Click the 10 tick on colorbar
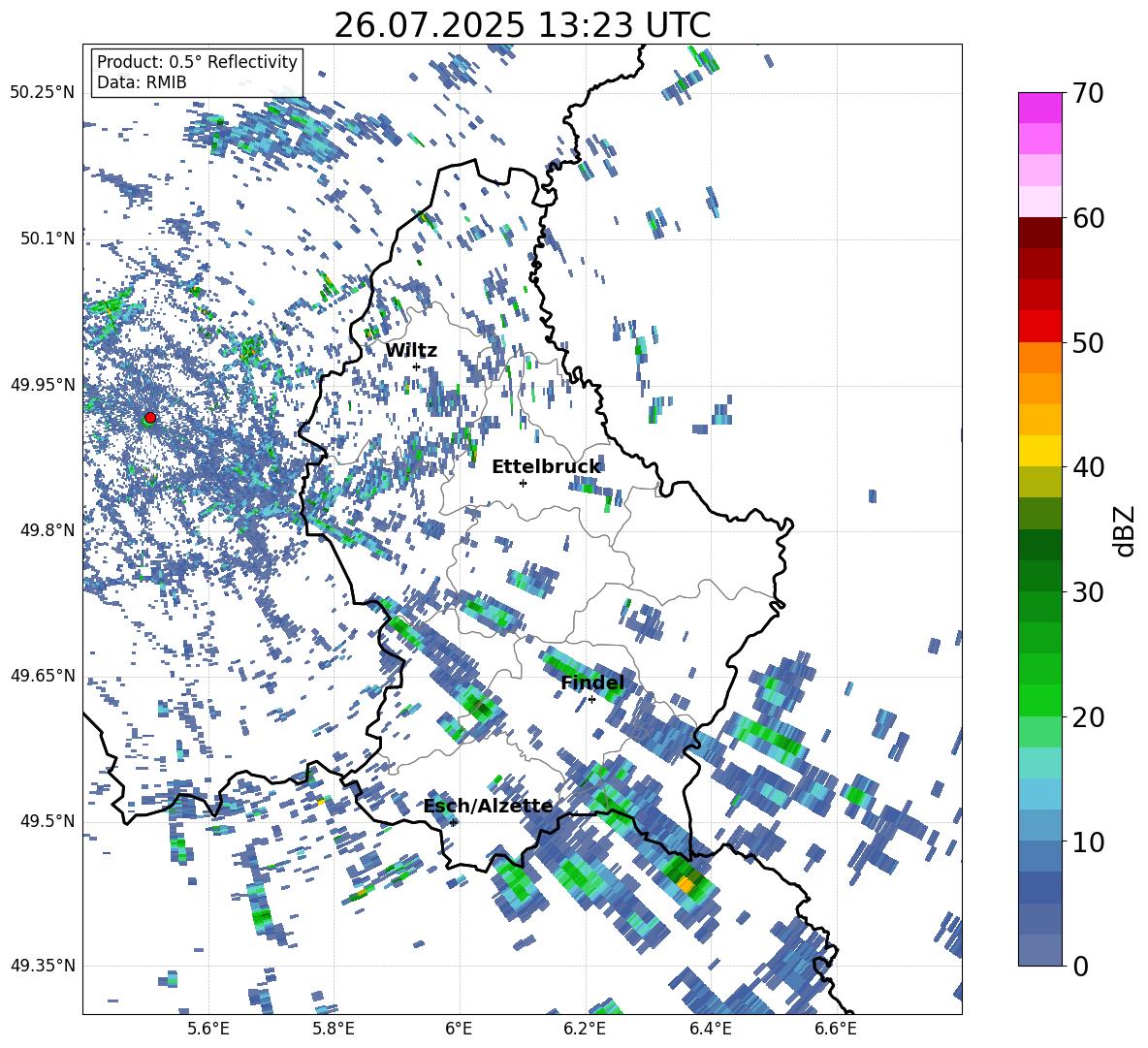Image resolution: width=1148 pixels, height=1048 pixels. [1088, 842]
